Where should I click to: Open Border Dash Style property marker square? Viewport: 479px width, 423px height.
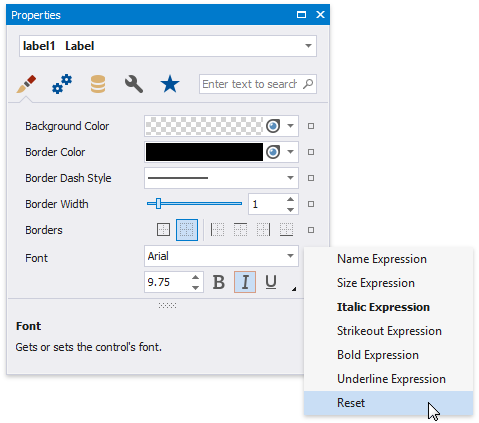[x=311, y=178]
